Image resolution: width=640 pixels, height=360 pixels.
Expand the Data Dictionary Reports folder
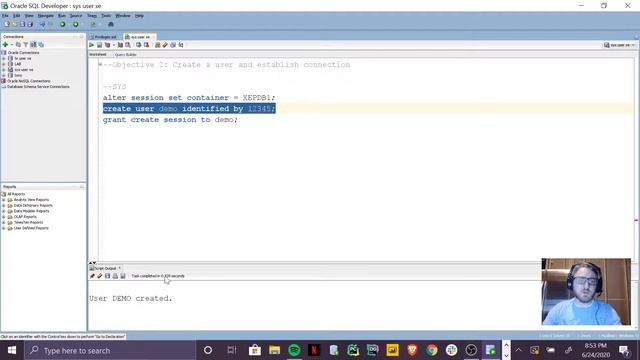tap(4, 206)
